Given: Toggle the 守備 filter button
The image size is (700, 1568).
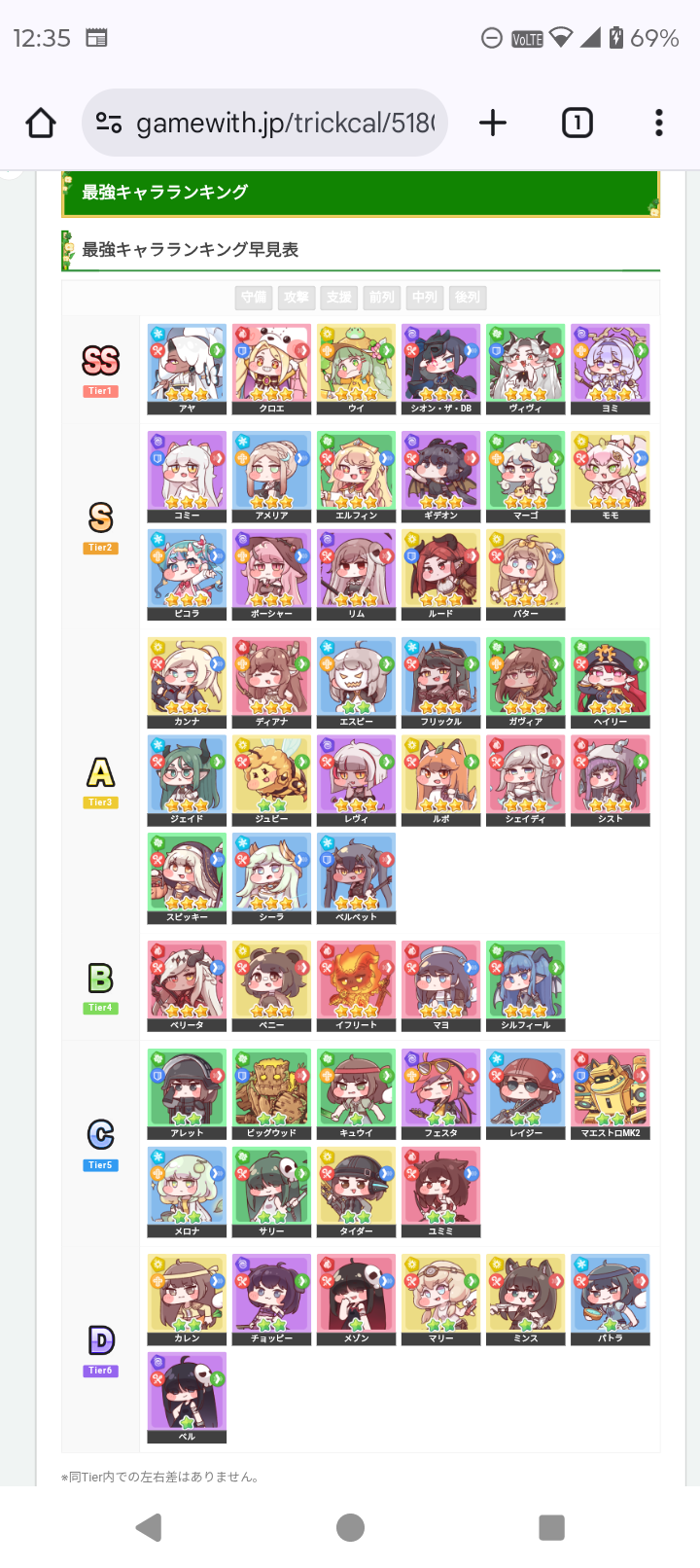Looking at the screenshot, I should tap(254, 298).
